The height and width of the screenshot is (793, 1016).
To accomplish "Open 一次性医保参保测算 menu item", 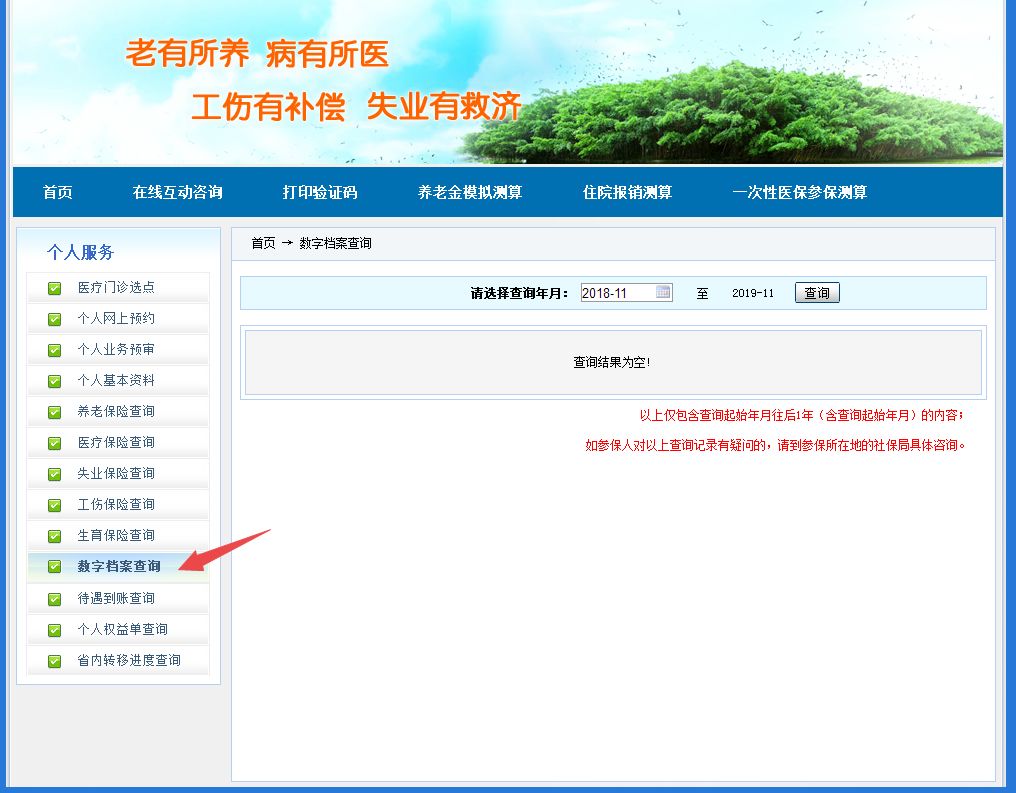I will point(799,192).
